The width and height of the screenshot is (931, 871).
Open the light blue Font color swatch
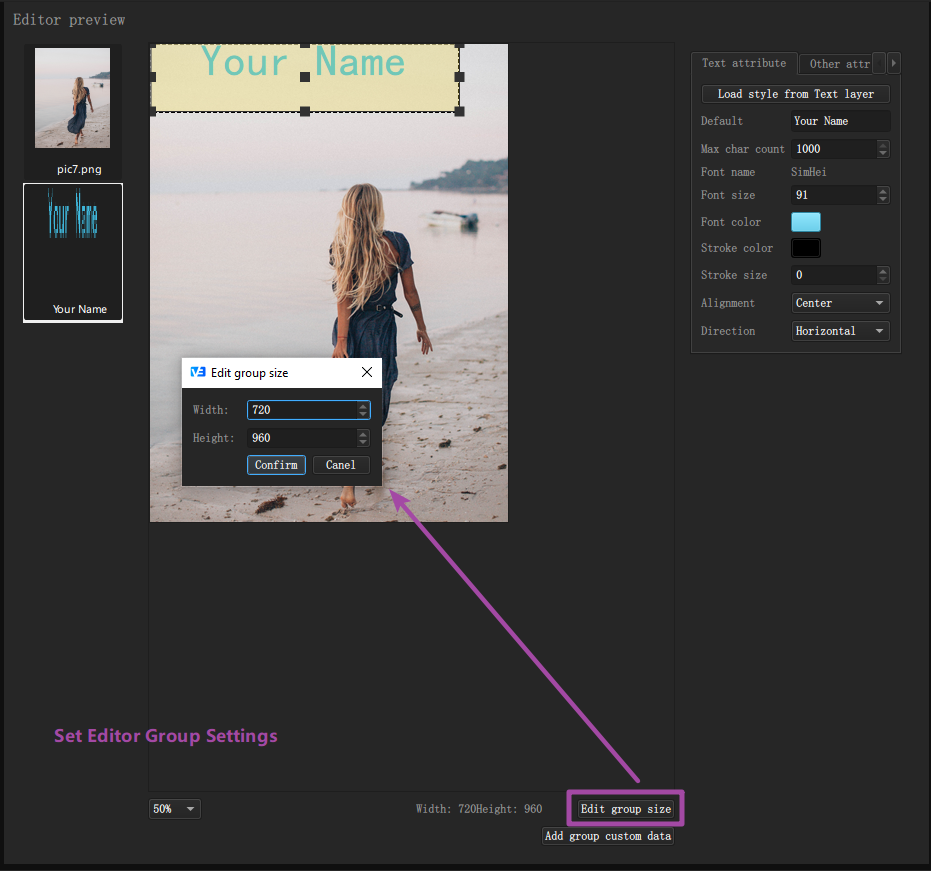click(x=806, y=222)
